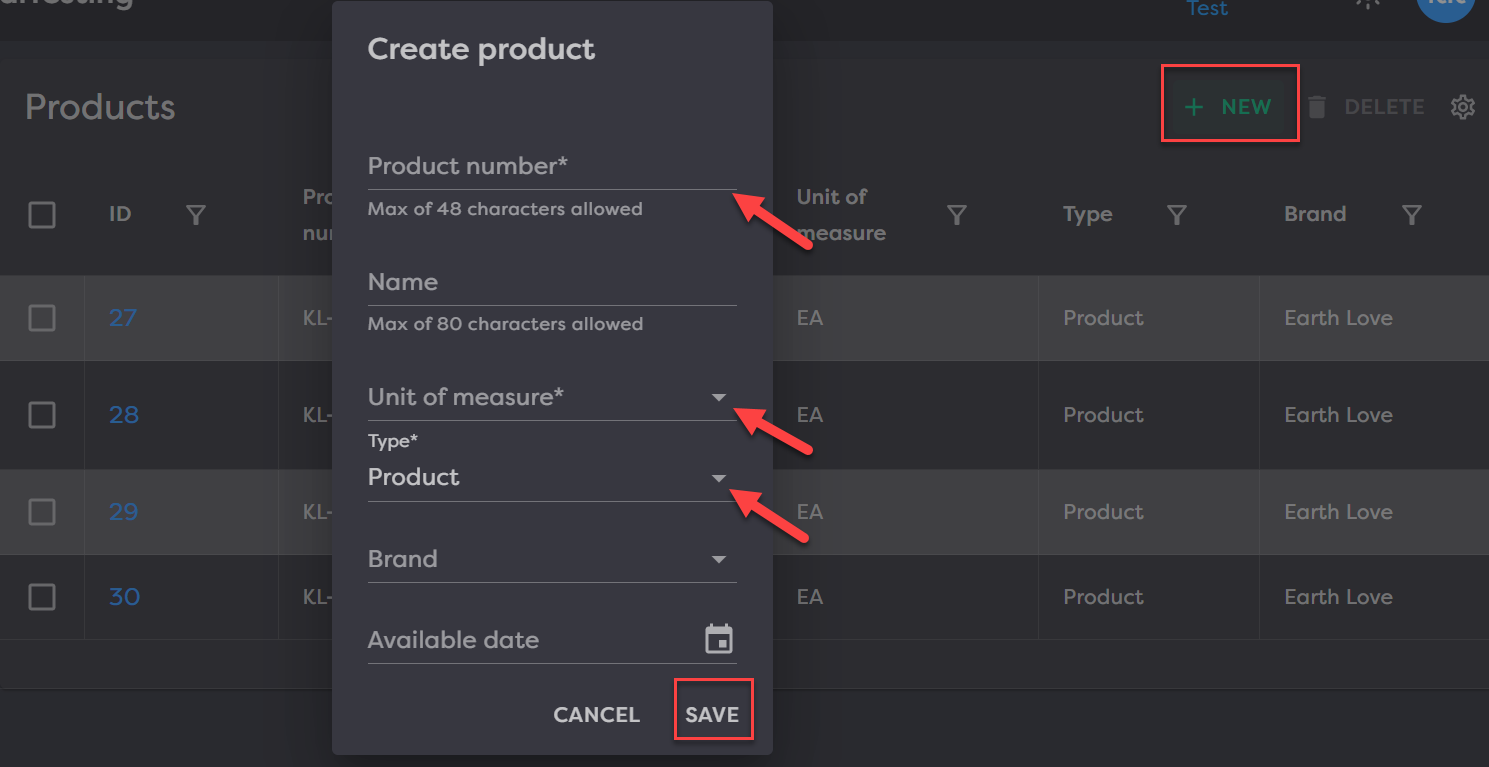Check the box for product row 27
Viewport: 1489px width, 767px height.
(x=42, y=318)
